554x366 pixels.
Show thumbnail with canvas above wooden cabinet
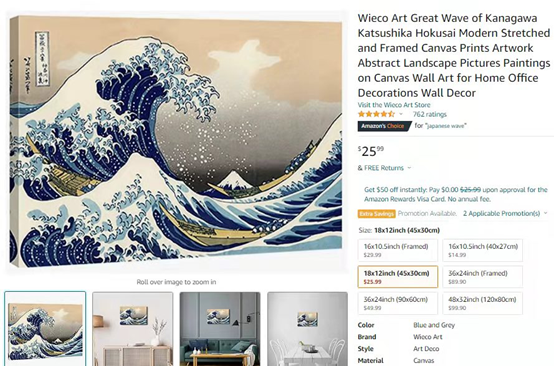click(x=133, y=329)
